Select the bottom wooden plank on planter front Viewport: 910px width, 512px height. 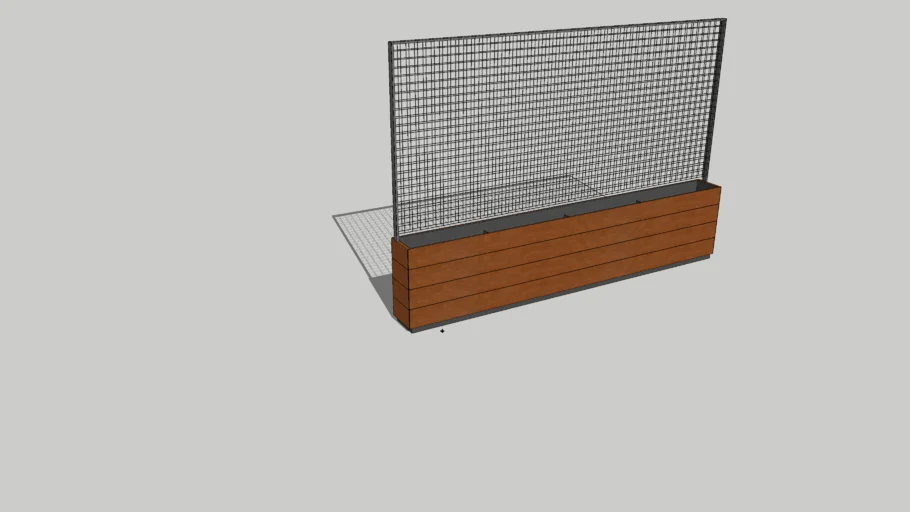tap(560, 275)
